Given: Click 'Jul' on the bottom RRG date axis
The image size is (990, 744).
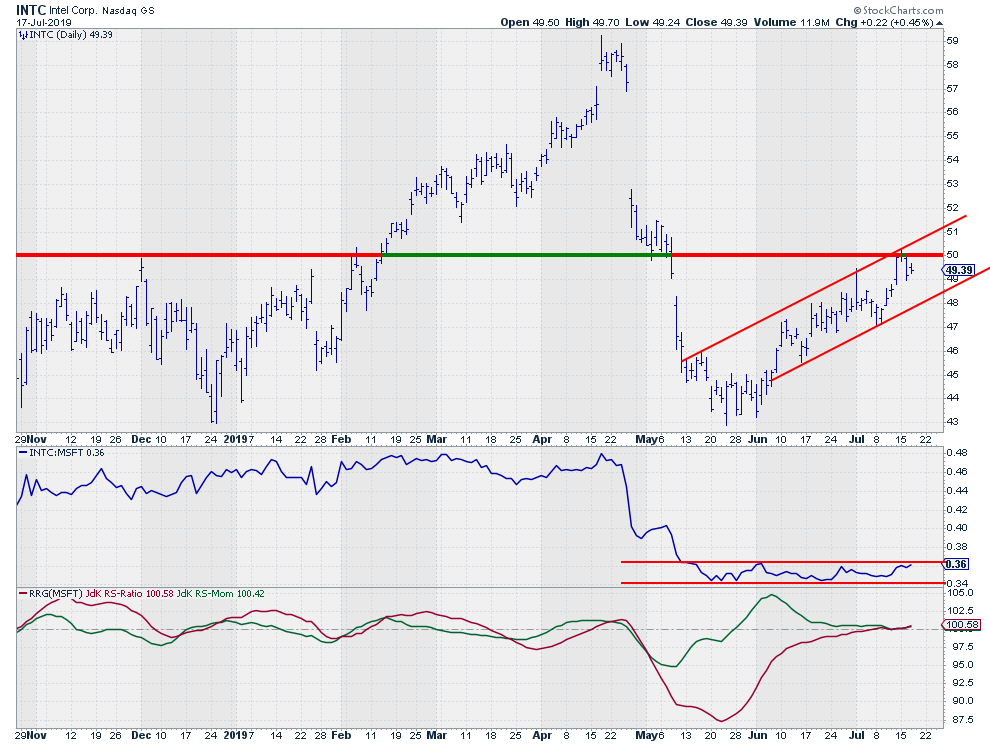Looking at the screenshot, I should pyautogui.click(x=857, y=735).
